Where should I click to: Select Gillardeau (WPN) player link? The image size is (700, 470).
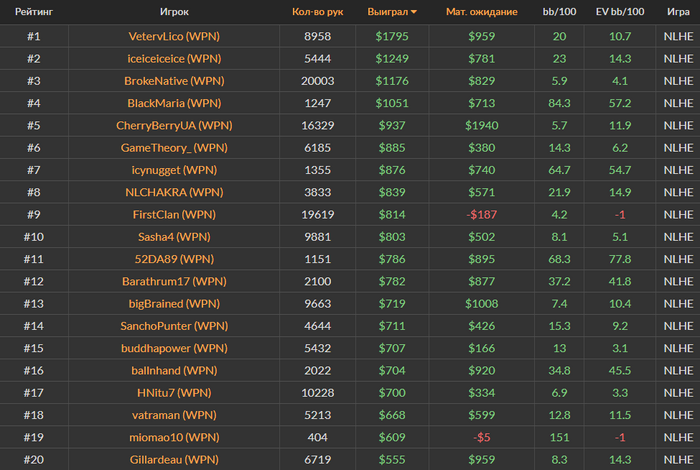pyautogui.click(x=174, y=460)
